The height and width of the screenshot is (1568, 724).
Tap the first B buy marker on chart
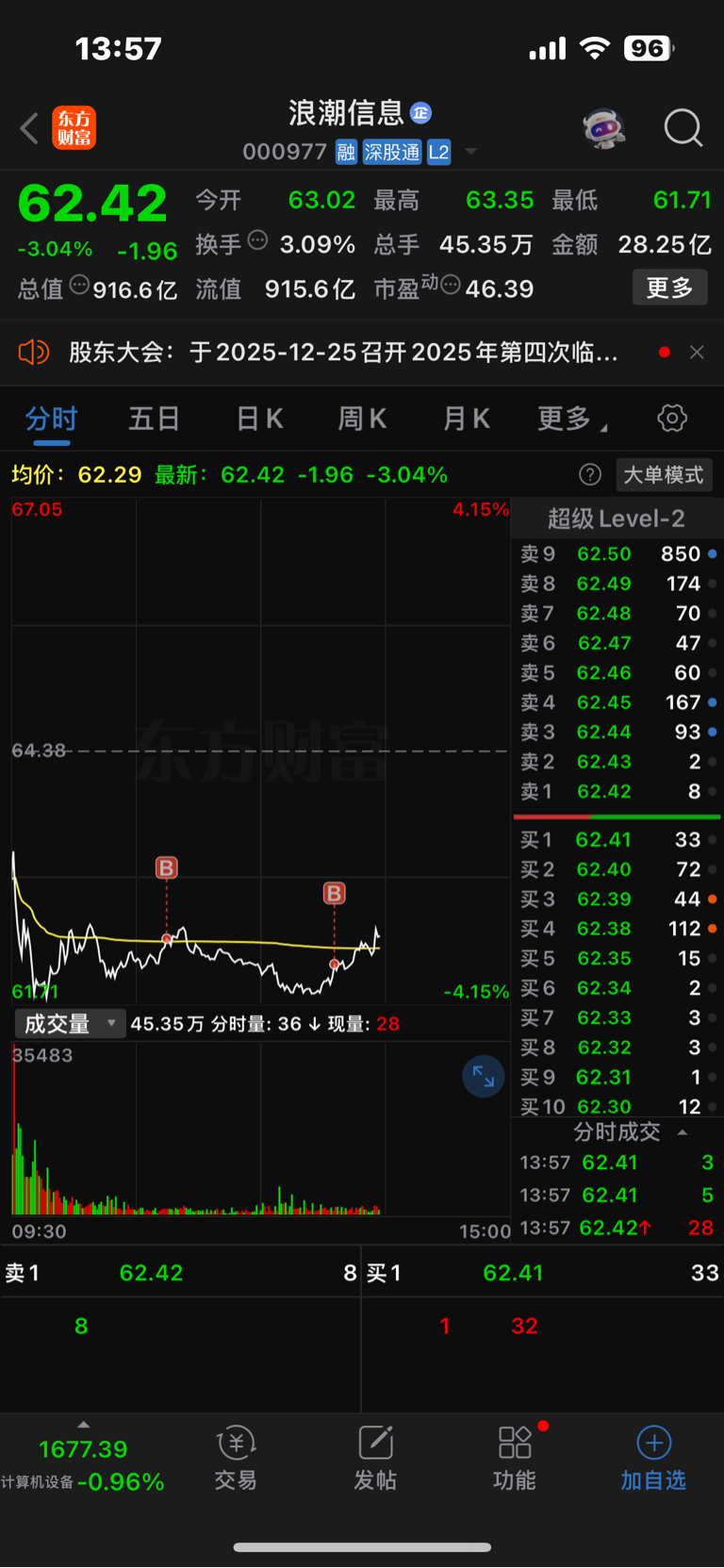(167, 867)
